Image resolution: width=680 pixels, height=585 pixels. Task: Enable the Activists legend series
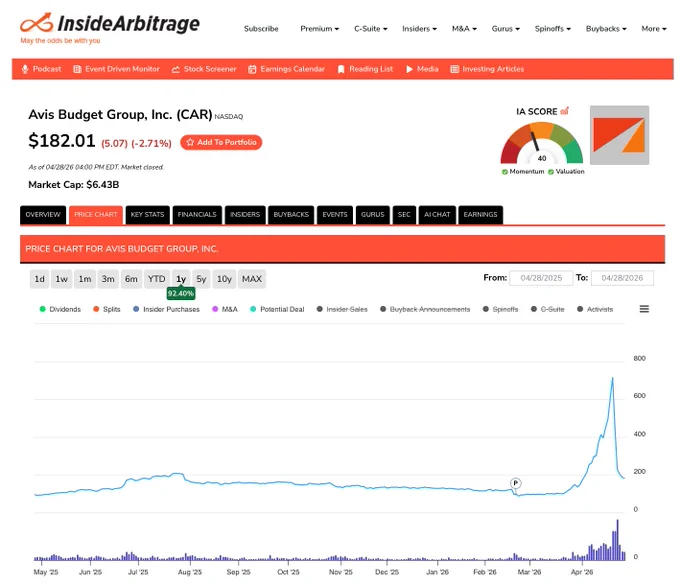pos(595,309)
